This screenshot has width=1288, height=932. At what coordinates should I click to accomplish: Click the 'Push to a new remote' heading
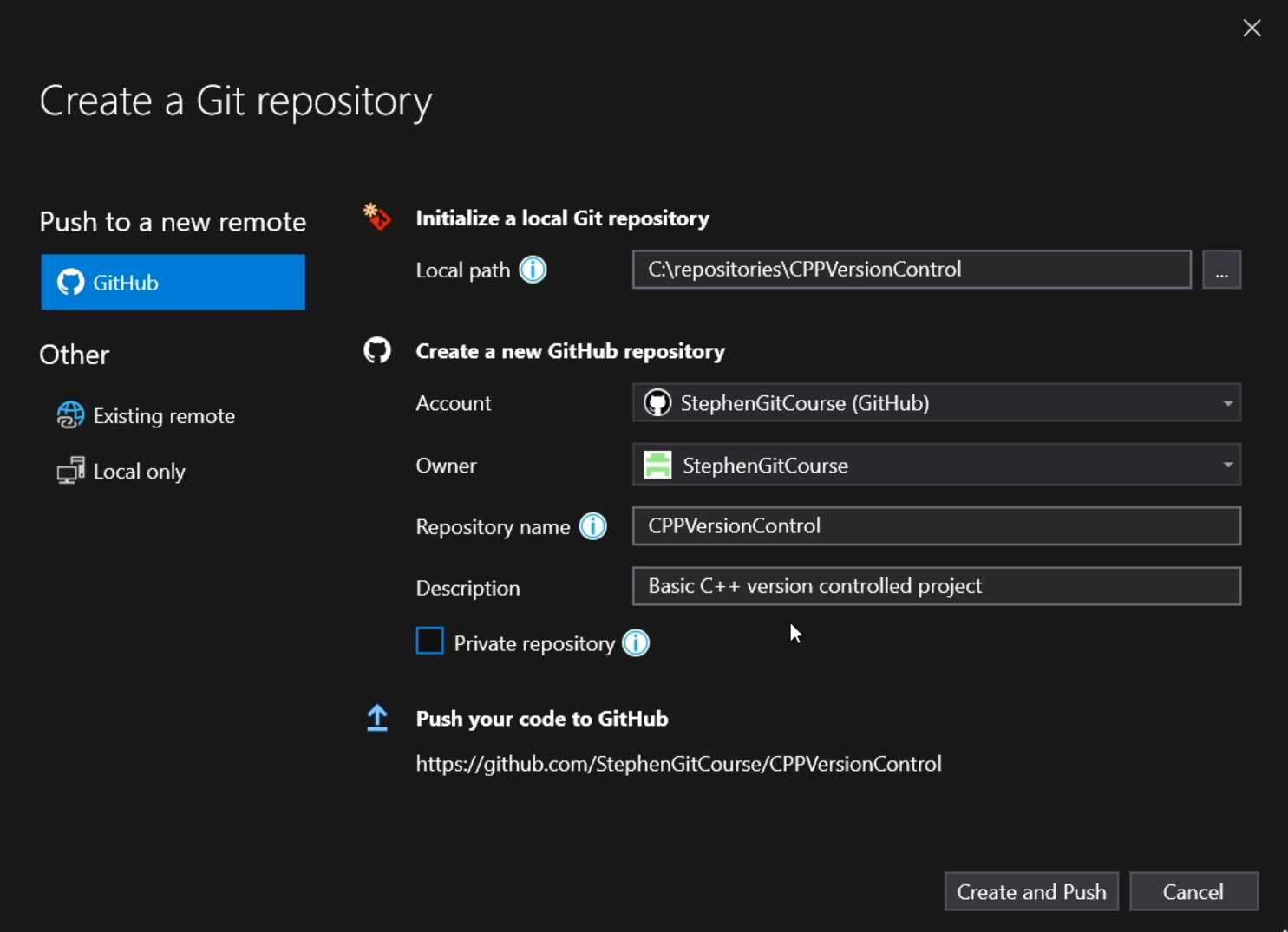coord(173,222)
